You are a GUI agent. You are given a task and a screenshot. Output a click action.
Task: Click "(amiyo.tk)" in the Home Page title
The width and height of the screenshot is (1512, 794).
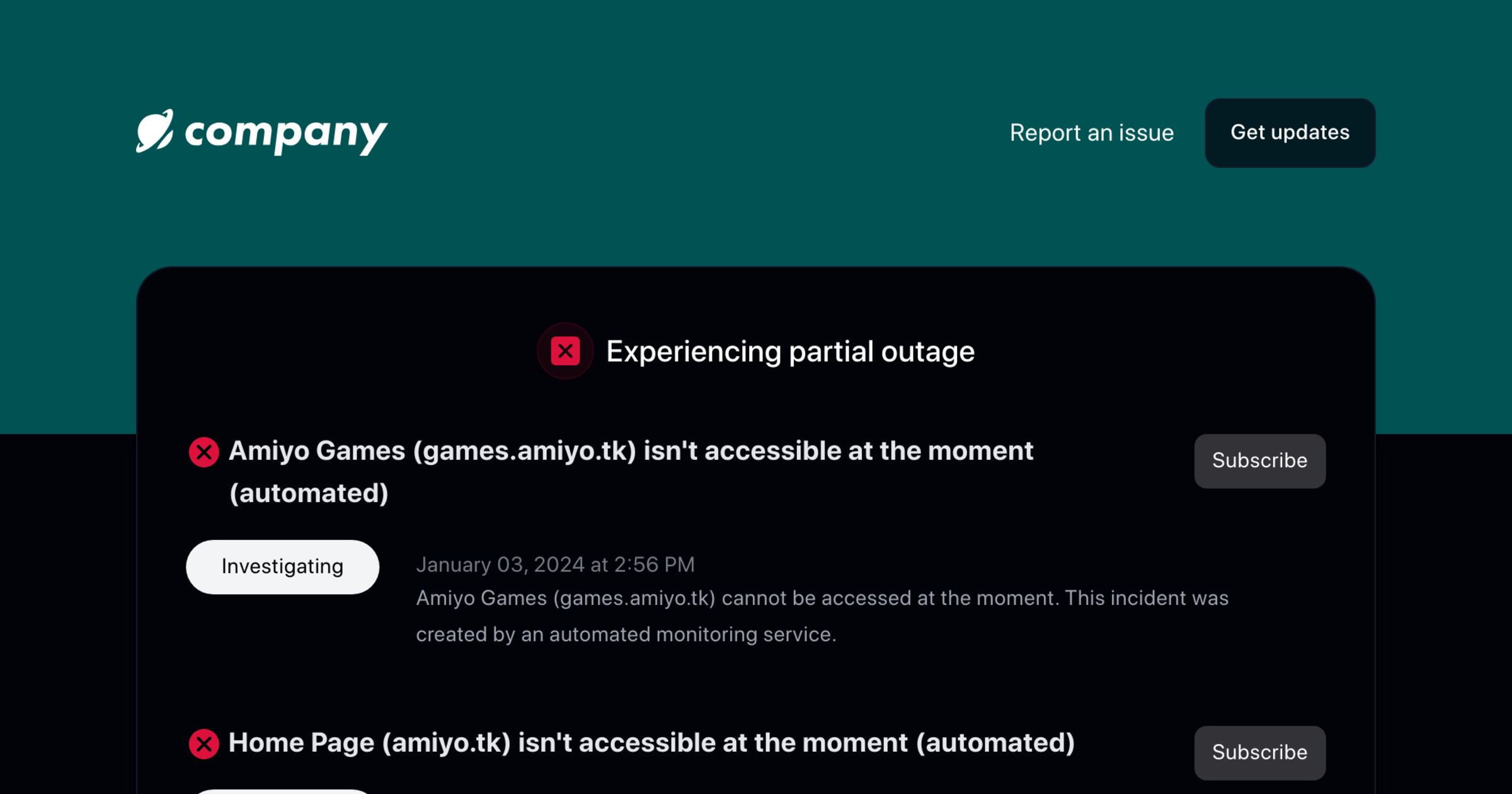tap(446, 743)
